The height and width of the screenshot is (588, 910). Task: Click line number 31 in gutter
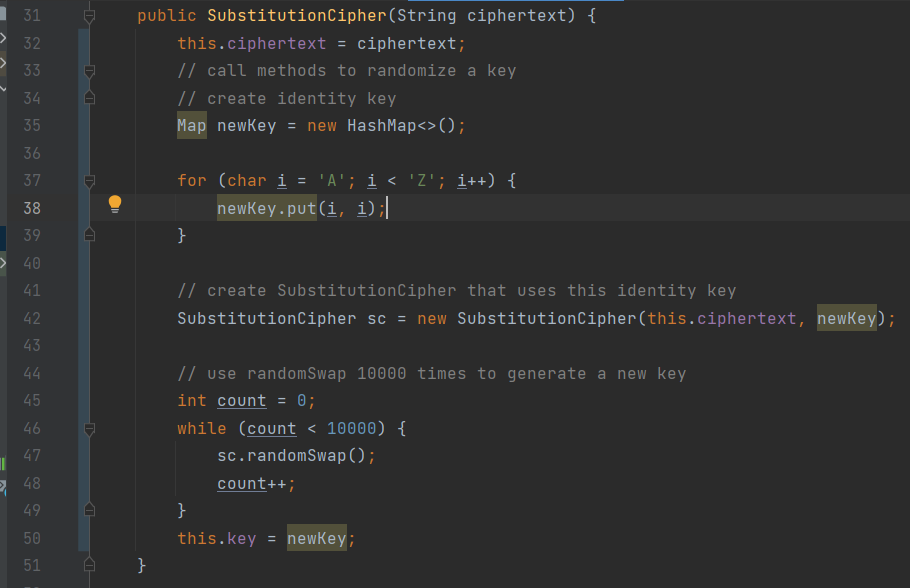(32, 15)
